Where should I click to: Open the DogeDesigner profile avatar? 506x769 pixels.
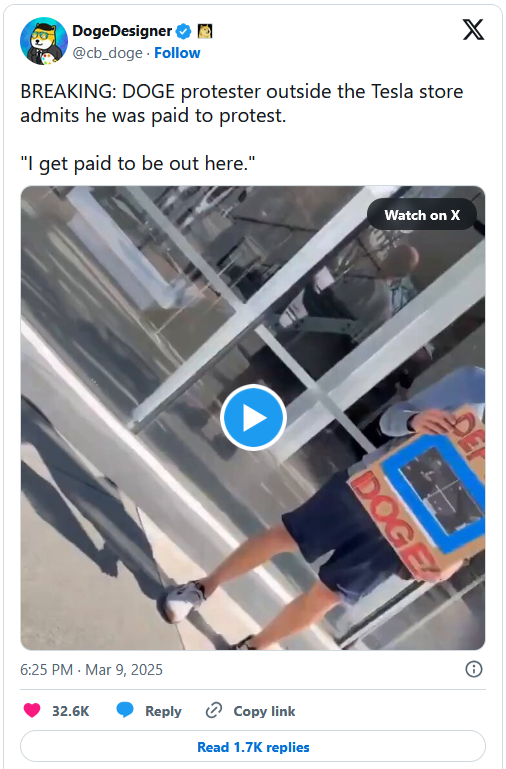[x=44, y=41]
